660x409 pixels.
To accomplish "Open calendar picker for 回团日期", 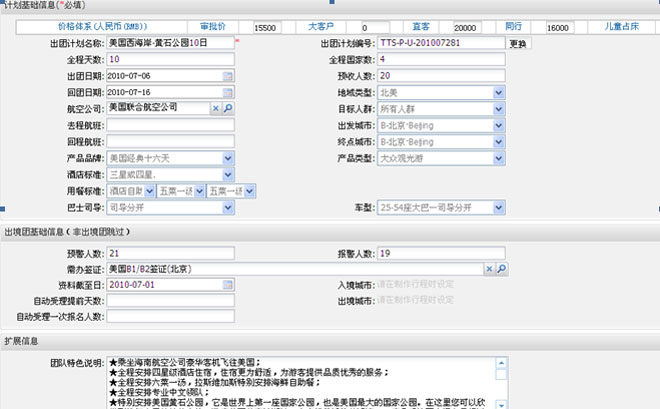I will (x=227, y=92).
